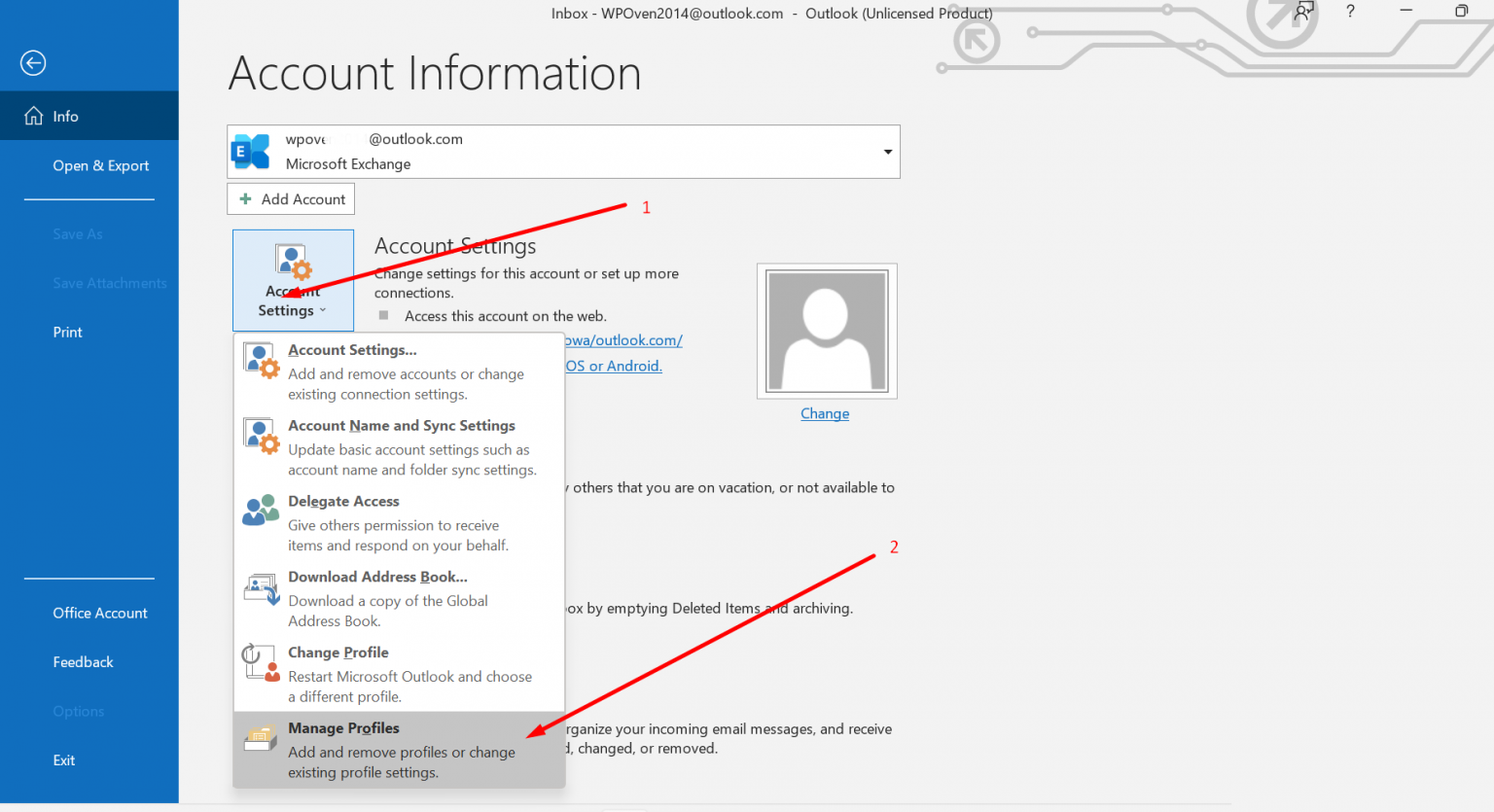Click the Add Account button
1494x812 pixels.
click(290, 198)
